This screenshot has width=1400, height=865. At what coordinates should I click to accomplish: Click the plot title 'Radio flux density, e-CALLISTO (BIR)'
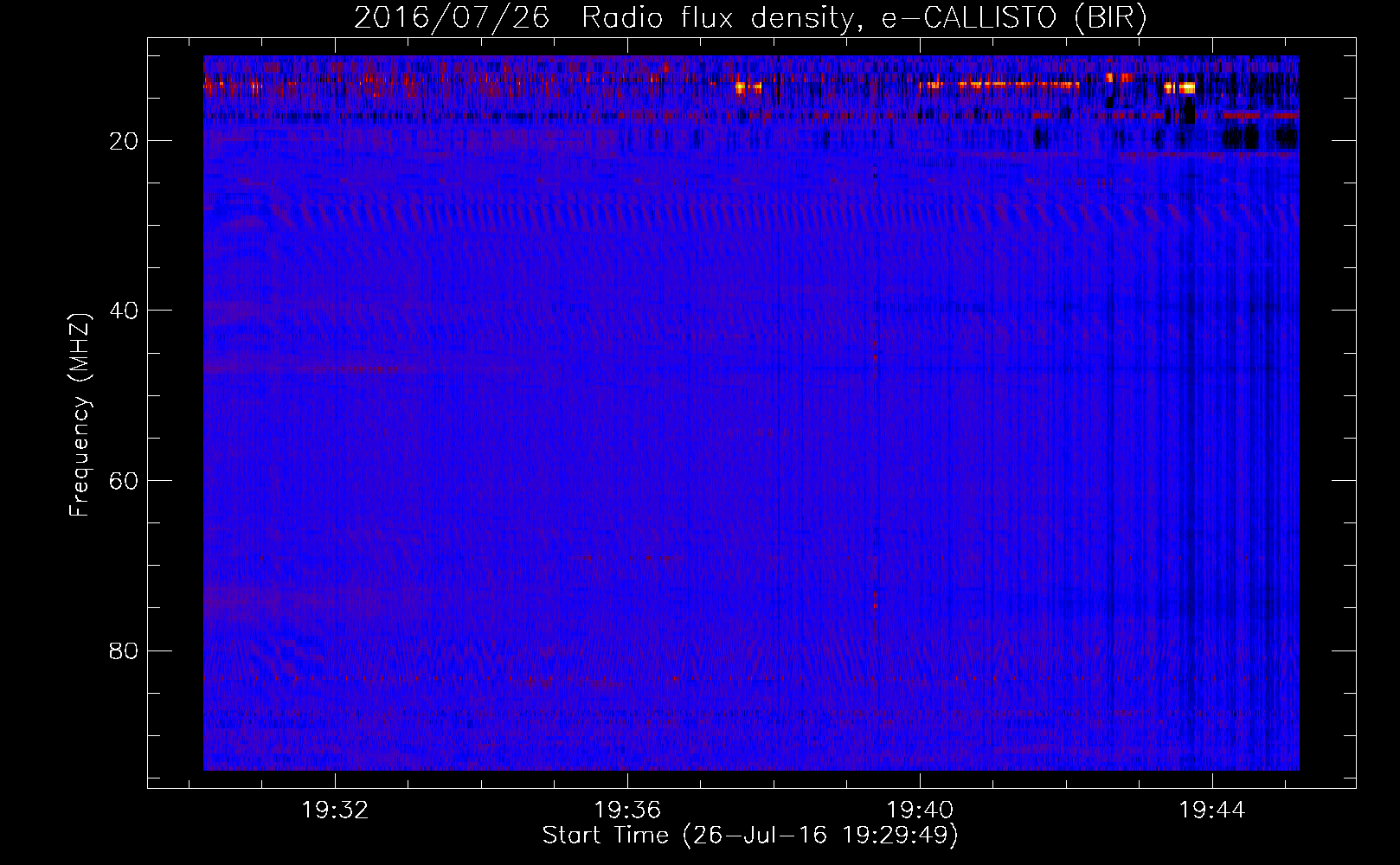coord(864,17)
